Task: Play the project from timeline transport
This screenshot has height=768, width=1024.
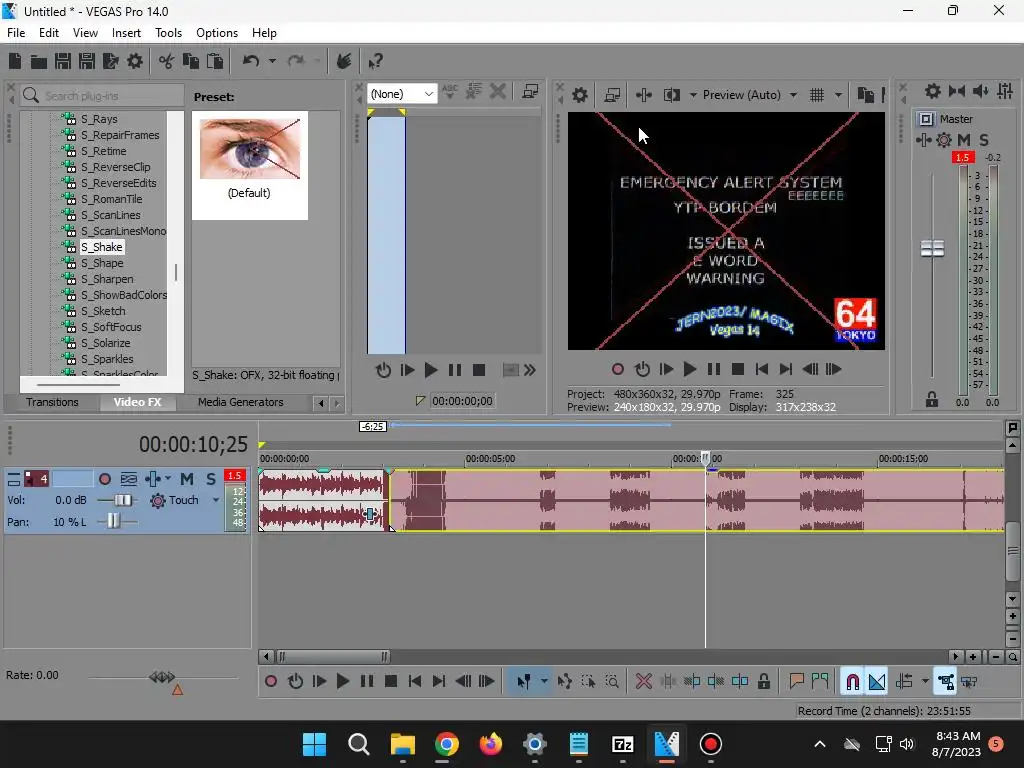Action: click(342, 682)
